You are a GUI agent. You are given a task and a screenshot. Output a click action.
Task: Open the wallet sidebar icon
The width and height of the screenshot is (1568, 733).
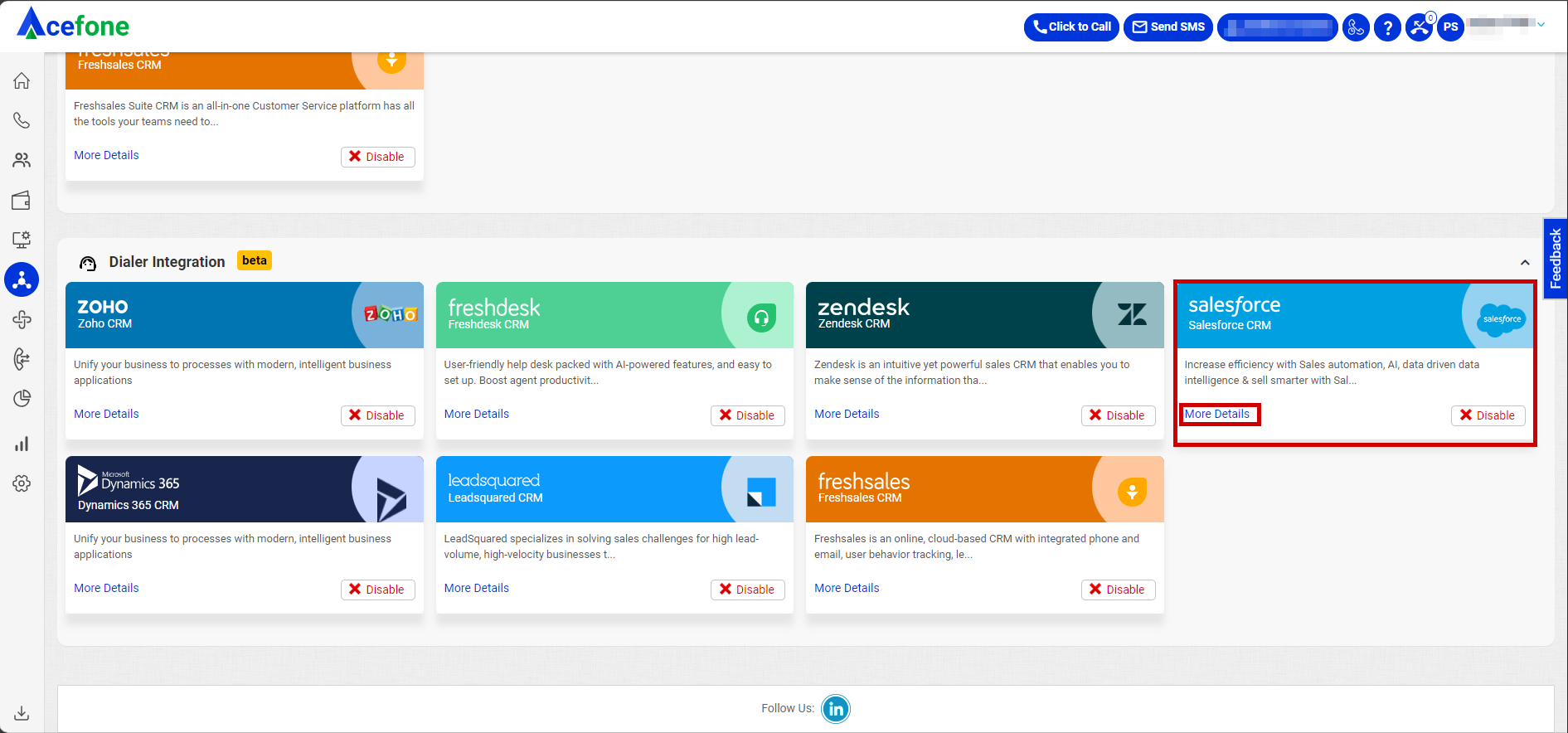tap(22, 201)
